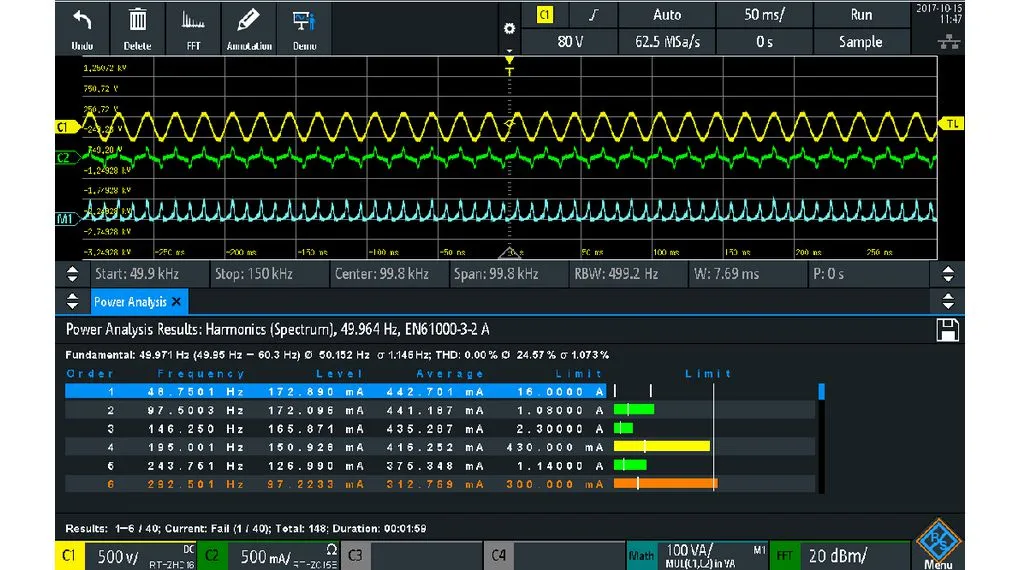The width and height of the screenshot is (1020, 570).
Task: Click the Auto trigger mode button
Action: tap(667, 15)
